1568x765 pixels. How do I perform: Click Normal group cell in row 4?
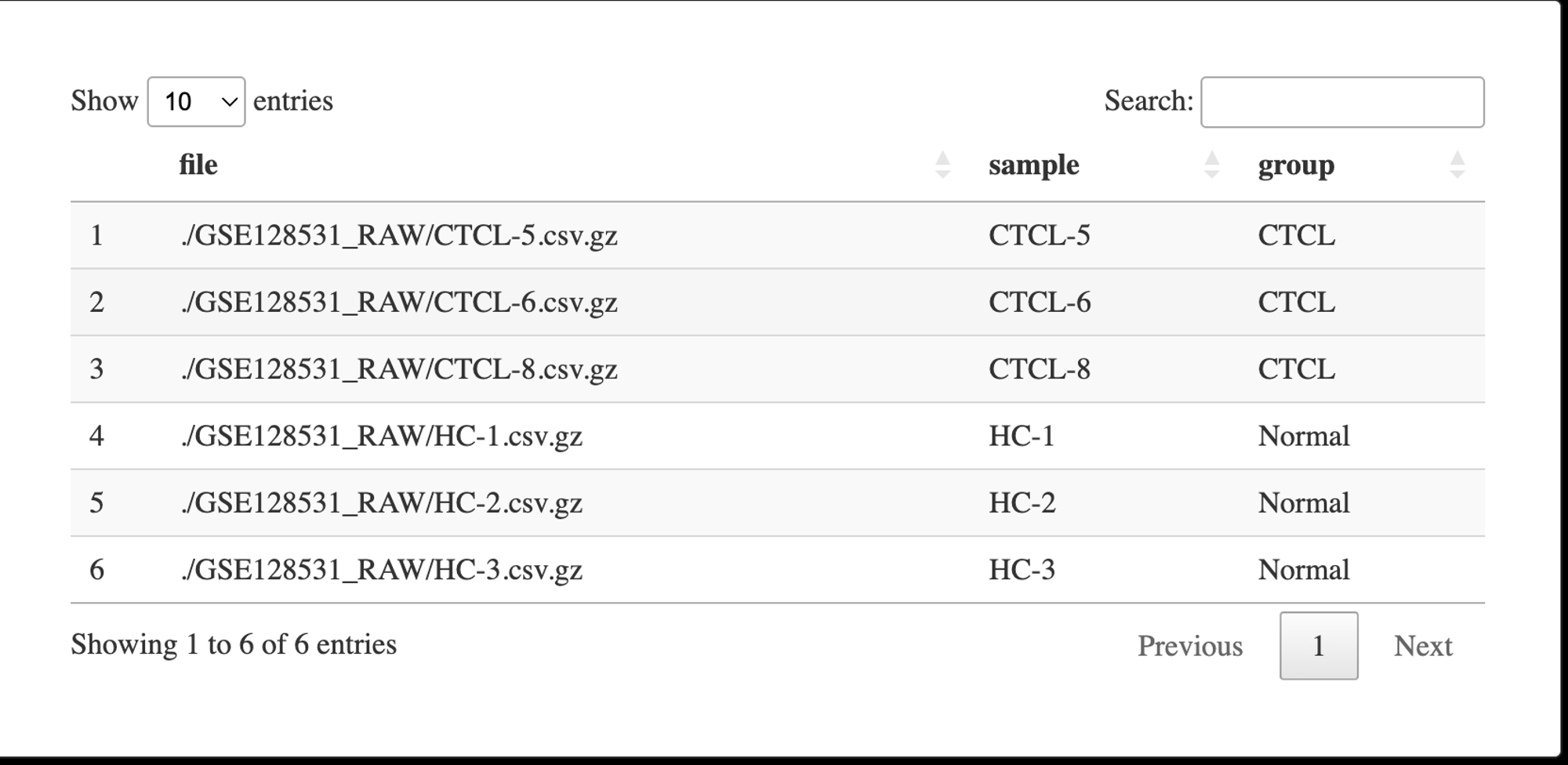point(1304,436)
